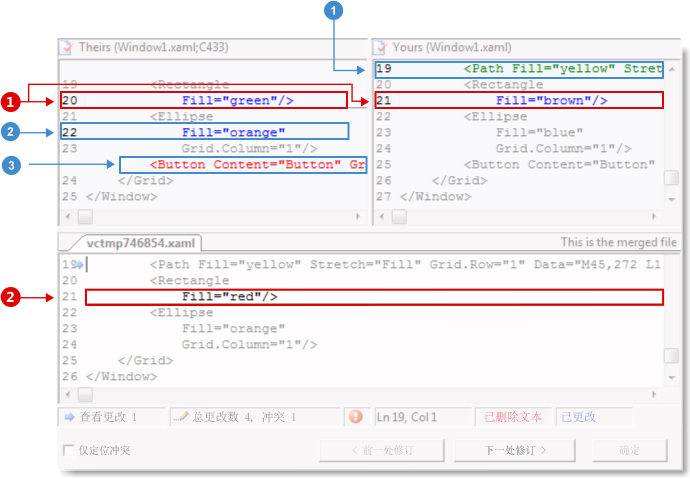Click the 前一处修订 previous change button

[382, 450]
